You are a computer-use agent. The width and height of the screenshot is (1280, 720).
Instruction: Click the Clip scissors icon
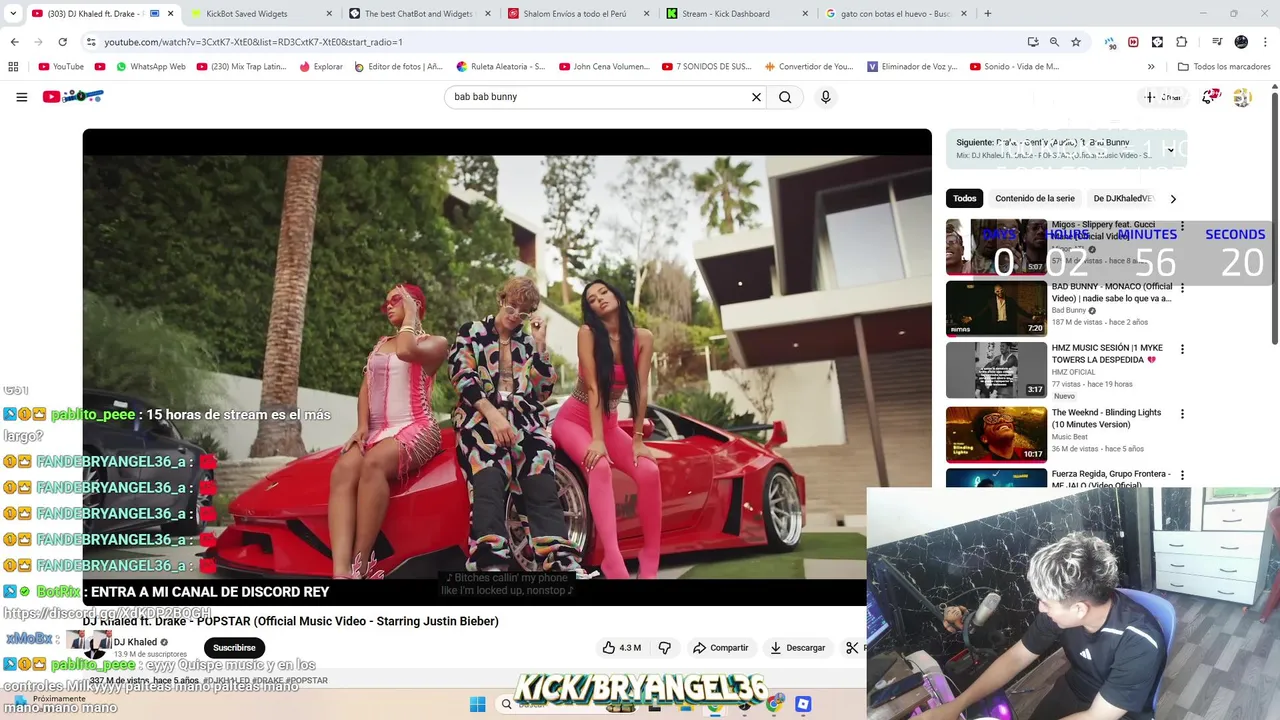[x=852, y=648]
